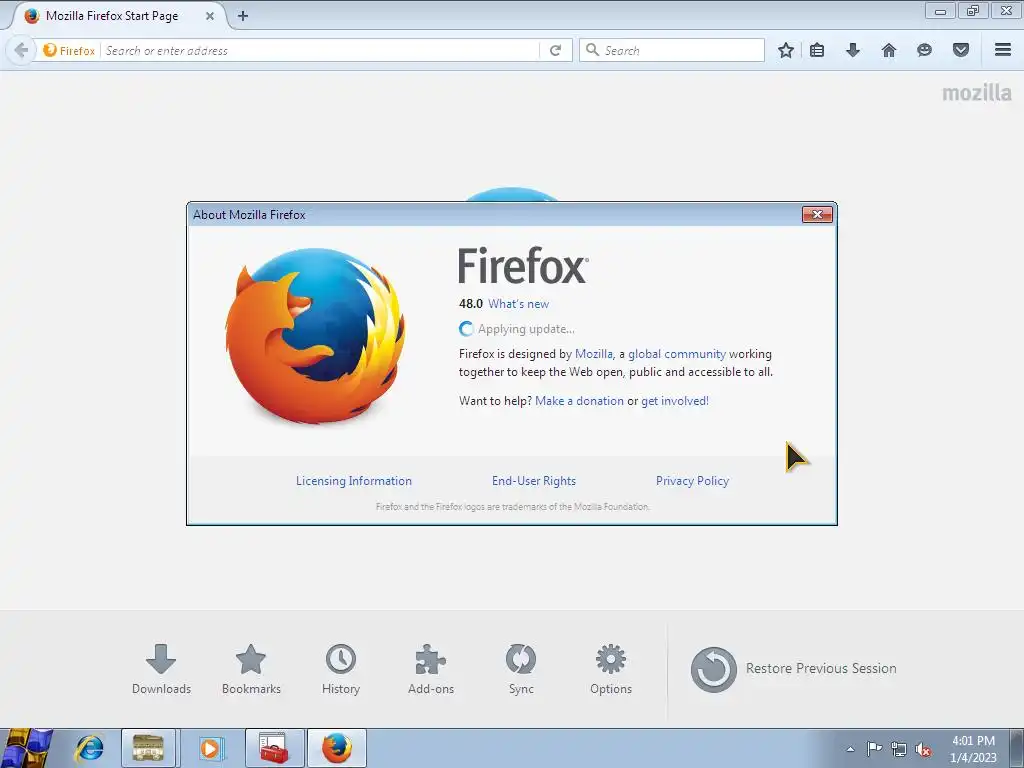Open Add-ons from the start page
The image size is (1024, 768).
tap(431, 669)
